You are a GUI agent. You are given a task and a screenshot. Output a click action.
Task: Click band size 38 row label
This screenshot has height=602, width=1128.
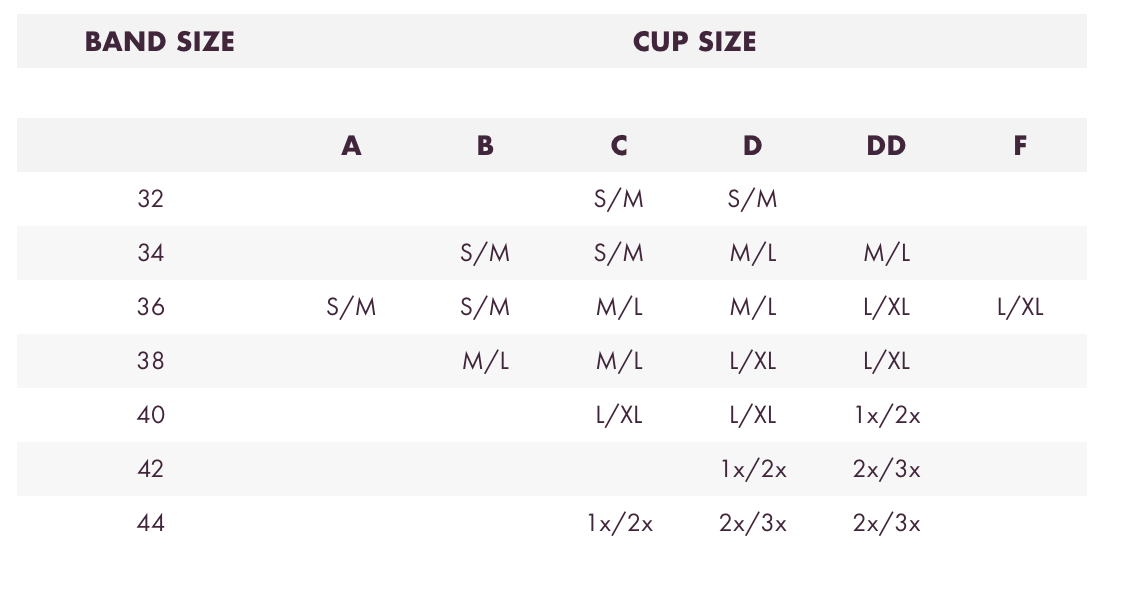click(150, 360)
